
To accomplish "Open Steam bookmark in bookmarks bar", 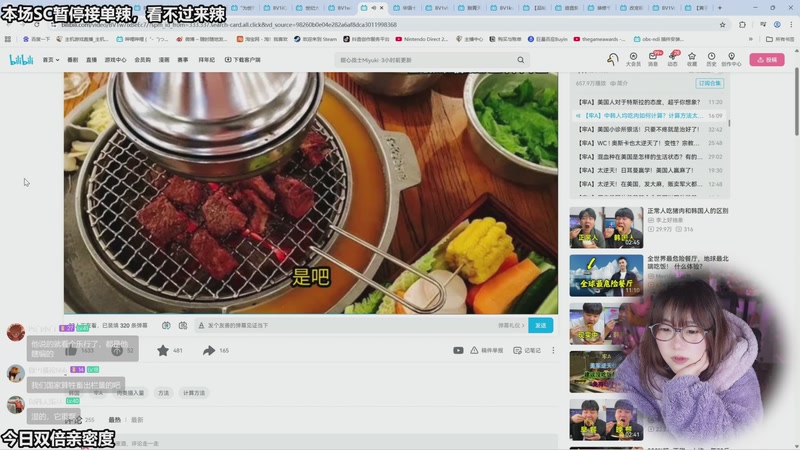I will pos(315,39).
